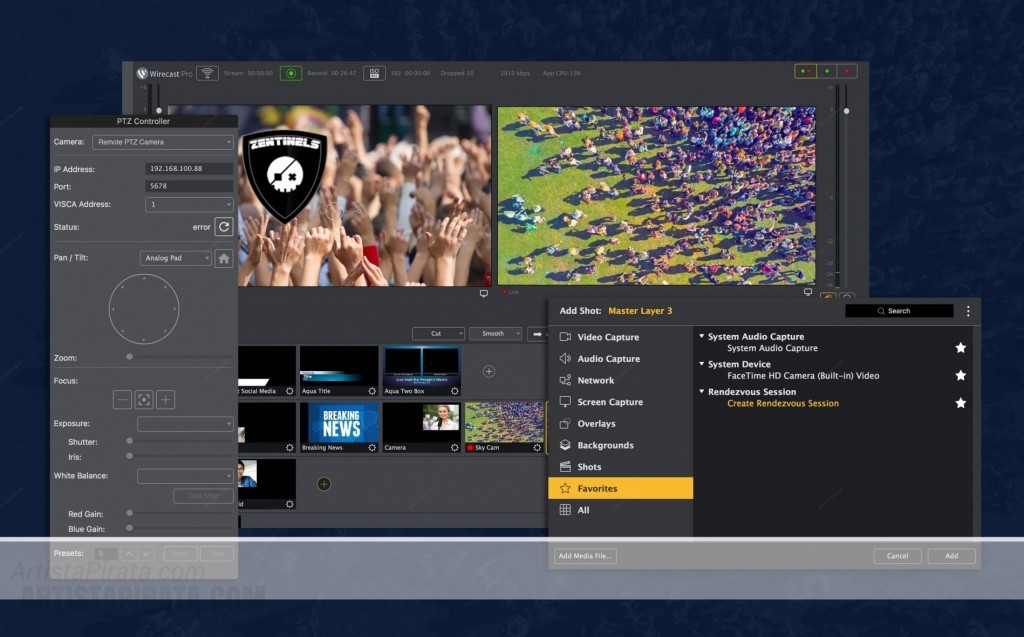This screenshot has height=637, width=1024.
Task: Select Audio Capture category
Action: 620,359
